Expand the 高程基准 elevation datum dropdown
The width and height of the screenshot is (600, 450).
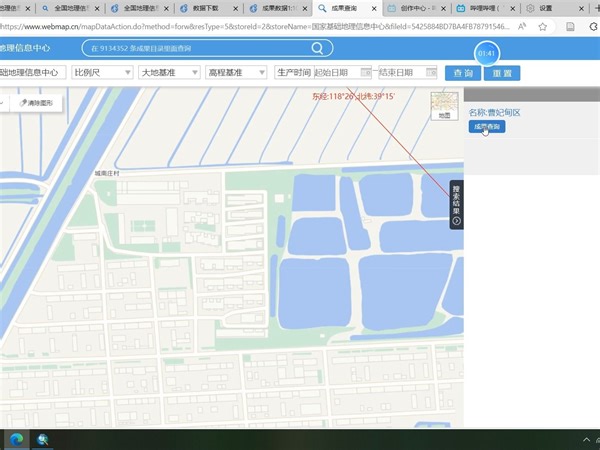(x=236, y=72)
